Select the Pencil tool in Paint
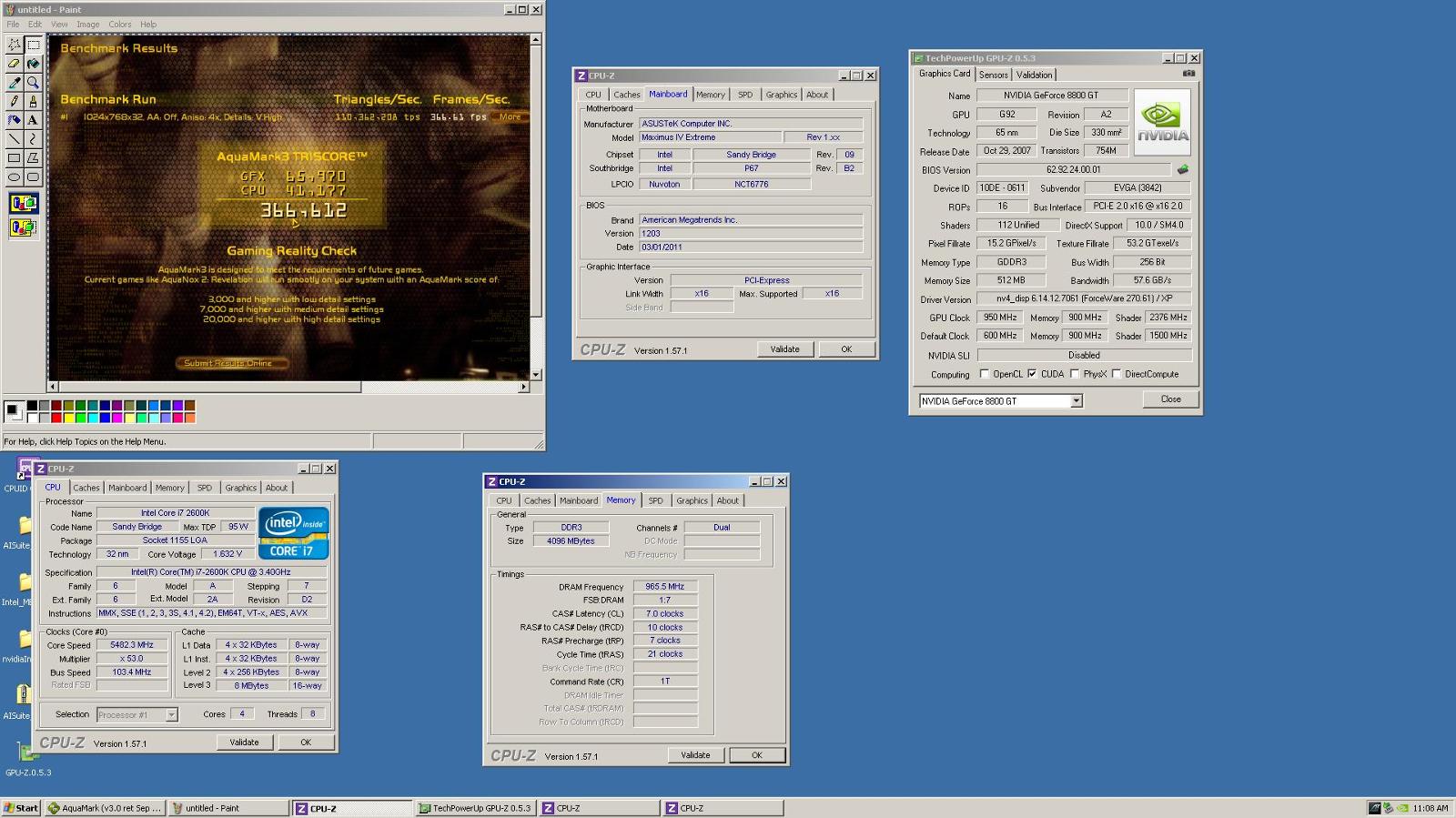1456x818 pixels. 14,102
